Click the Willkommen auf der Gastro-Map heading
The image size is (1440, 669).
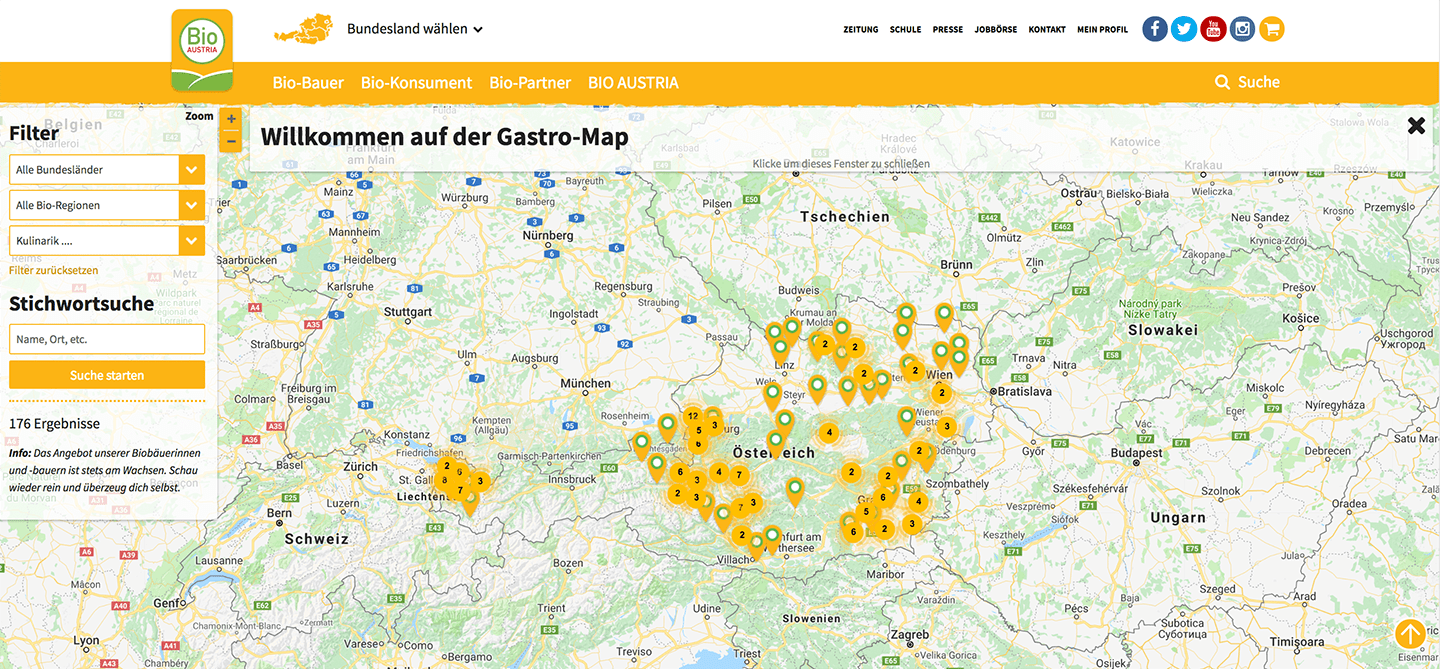point(445,137)
